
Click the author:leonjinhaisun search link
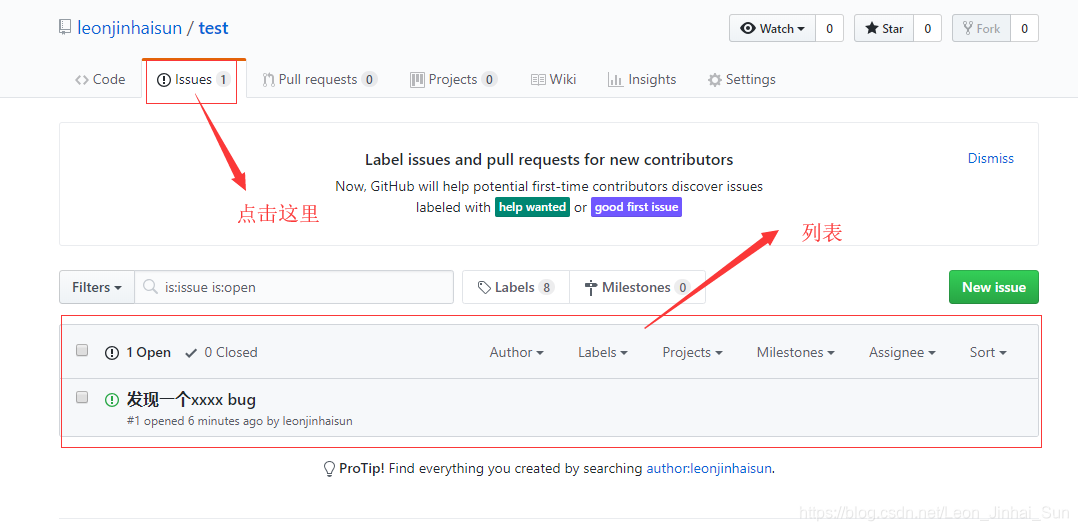coord(710,469)
